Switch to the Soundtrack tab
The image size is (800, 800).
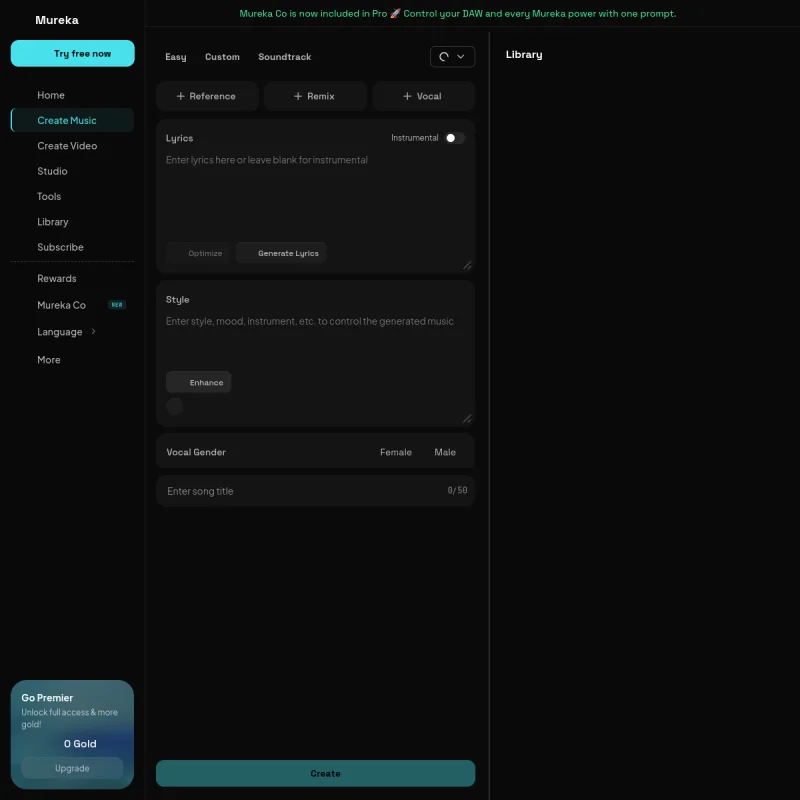coord(284,57)
